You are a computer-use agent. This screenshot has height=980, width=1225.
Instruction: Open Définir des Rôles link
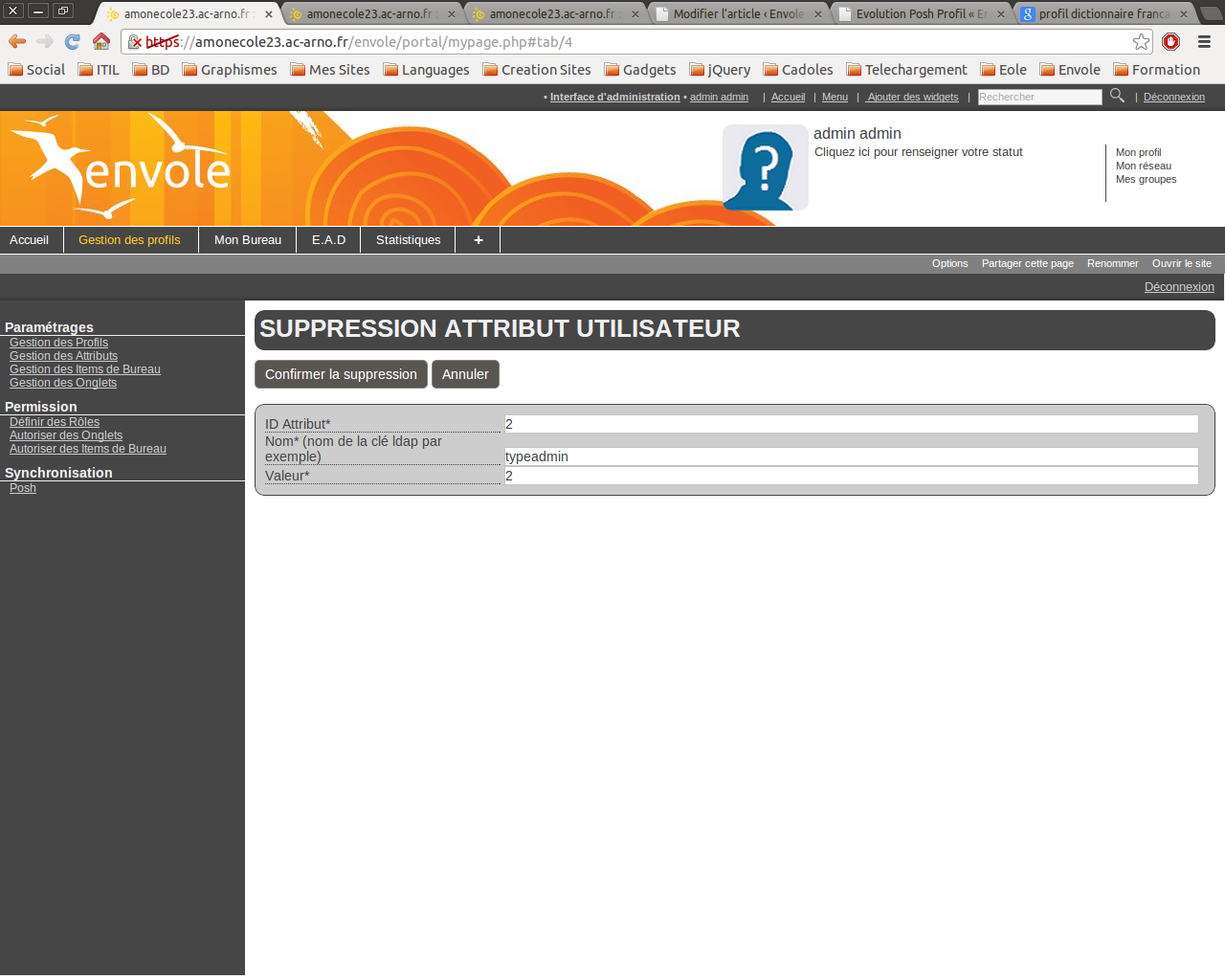(55, 422)
